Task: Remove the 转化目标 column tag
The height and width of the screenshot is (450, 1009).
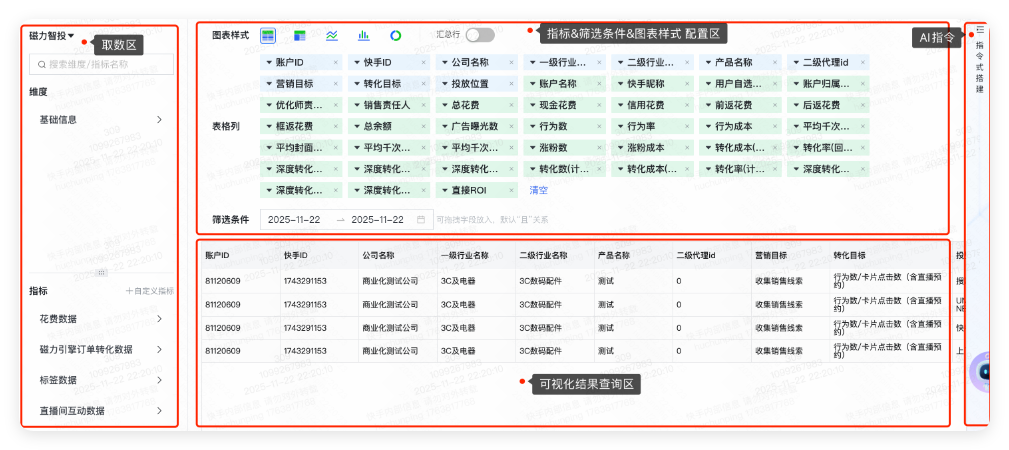Action: tap(423, 84)
